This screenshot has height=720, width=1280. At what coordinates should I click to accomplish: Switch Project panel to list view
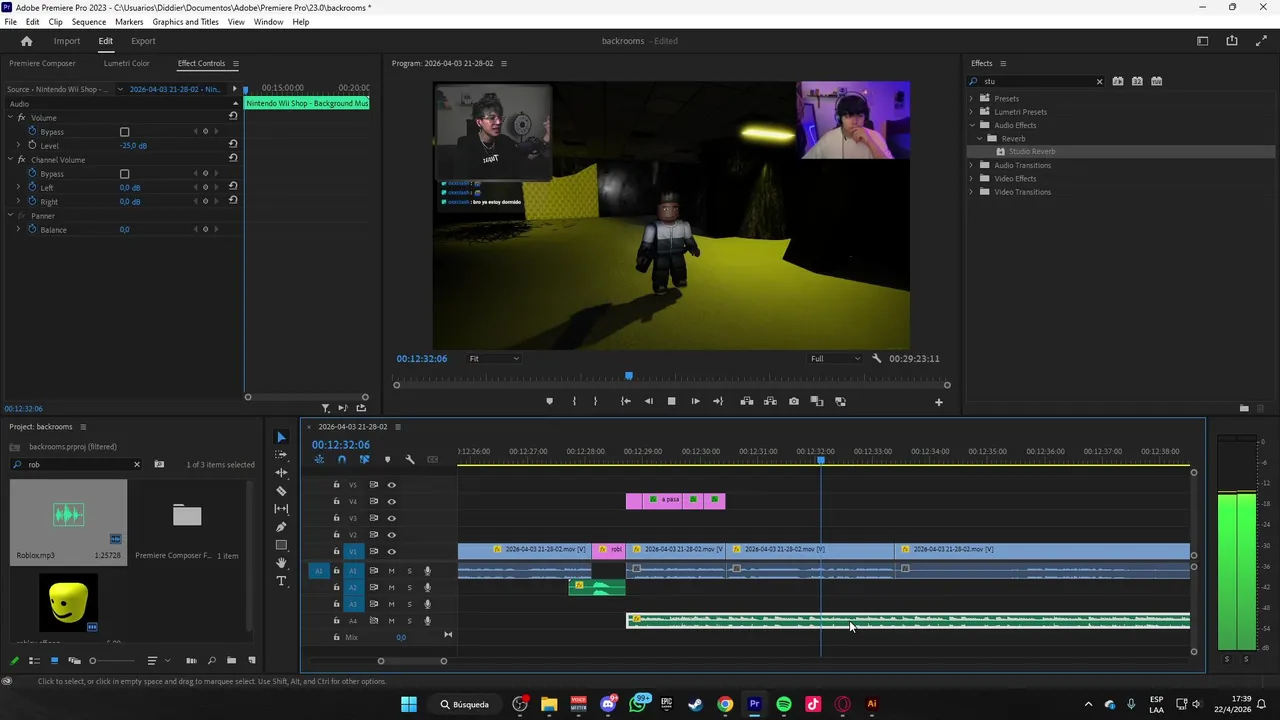pos(34,660)
